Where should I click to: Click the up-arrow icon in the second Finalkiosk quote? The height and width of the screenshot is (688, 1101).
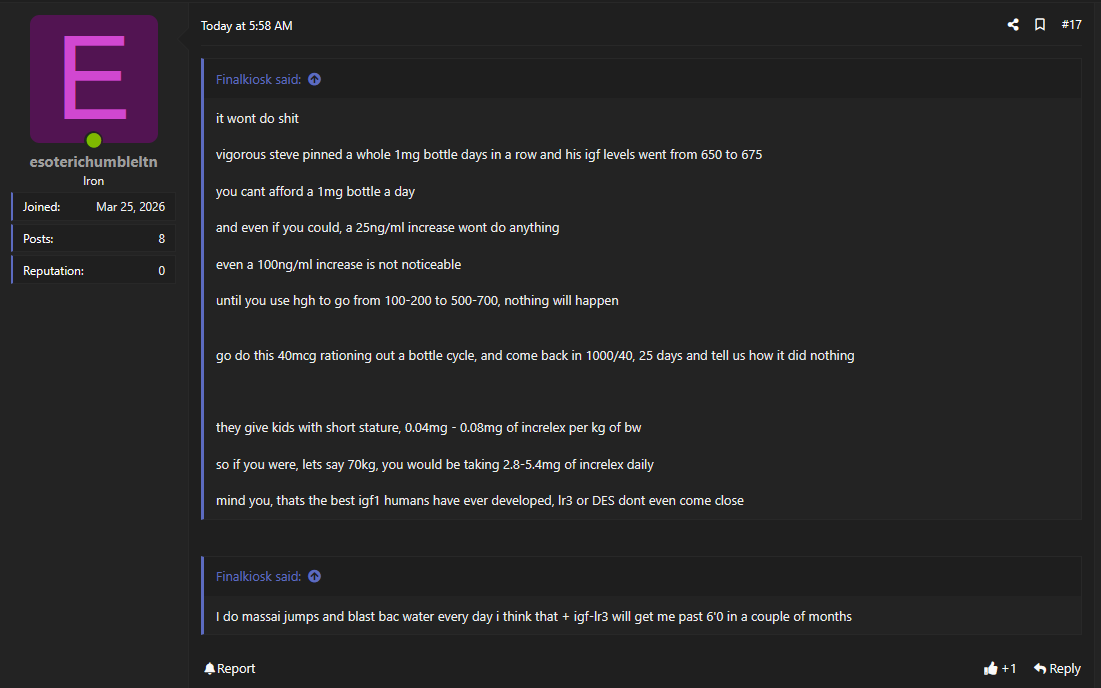click(315, 577)
